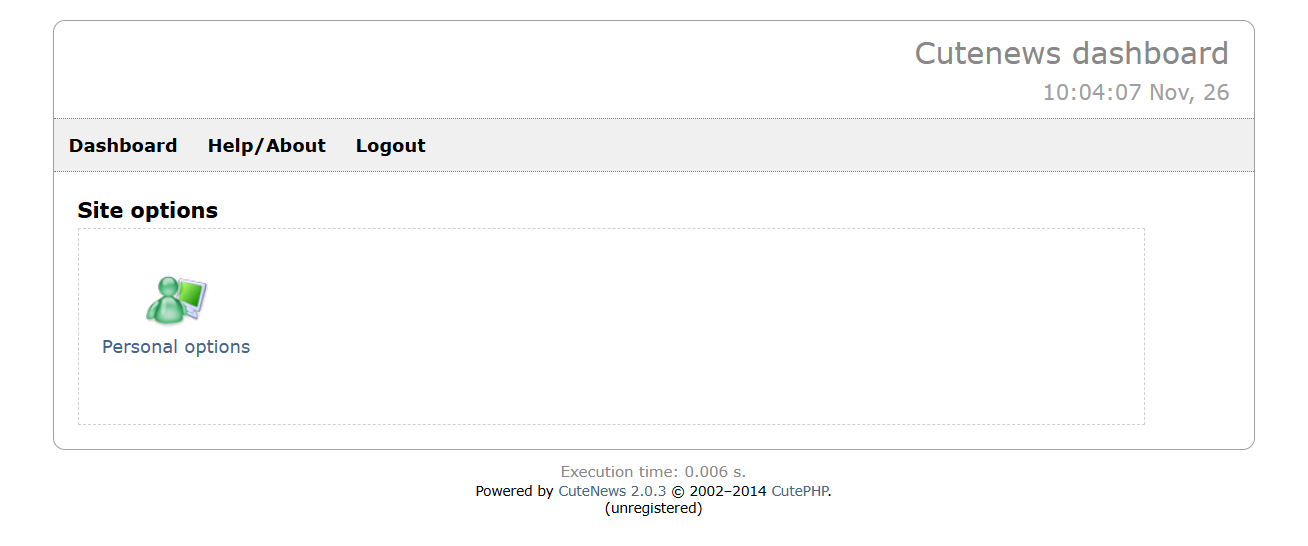Click empty space inside dashed Site options box

pos(700,330)
